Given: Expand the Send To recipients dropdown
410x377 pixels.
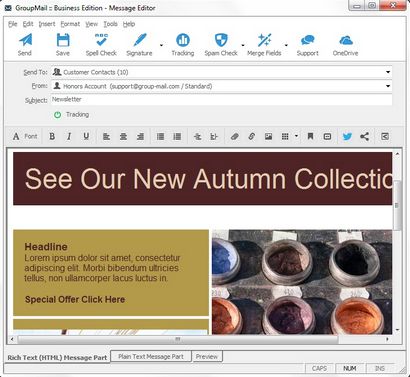Looking at the screenshot, I should tap(388, 72).
